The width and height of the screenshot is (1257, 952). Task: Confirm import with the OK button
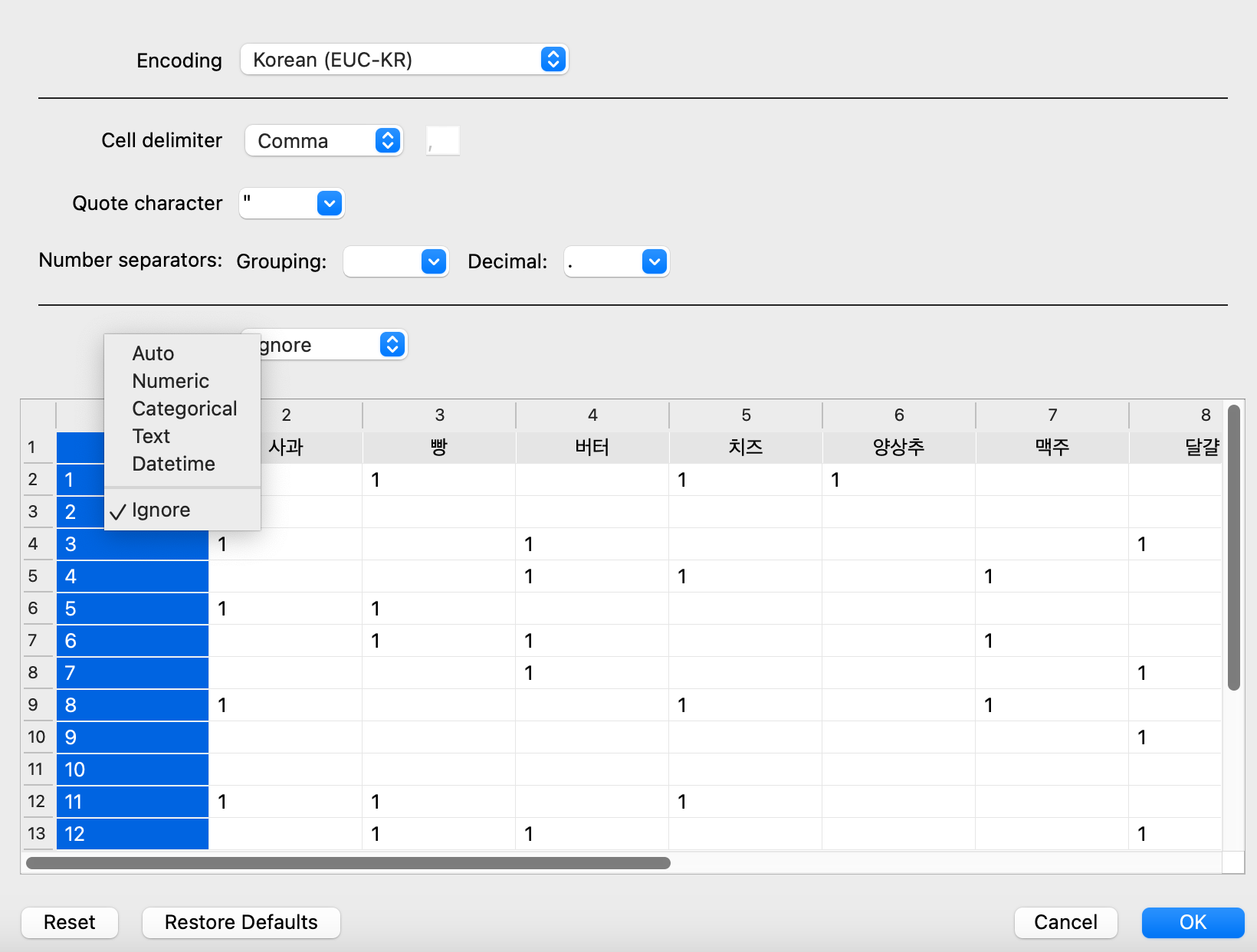click(1193, 922)
